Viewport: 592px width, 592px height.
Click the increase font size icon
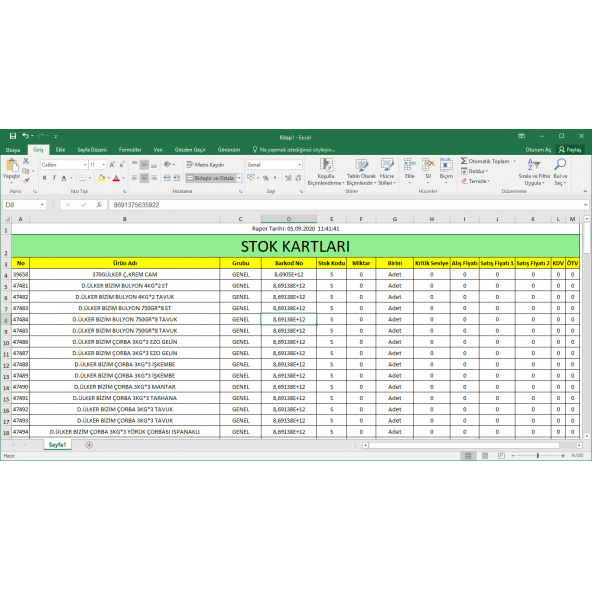[x=112, y=165]
